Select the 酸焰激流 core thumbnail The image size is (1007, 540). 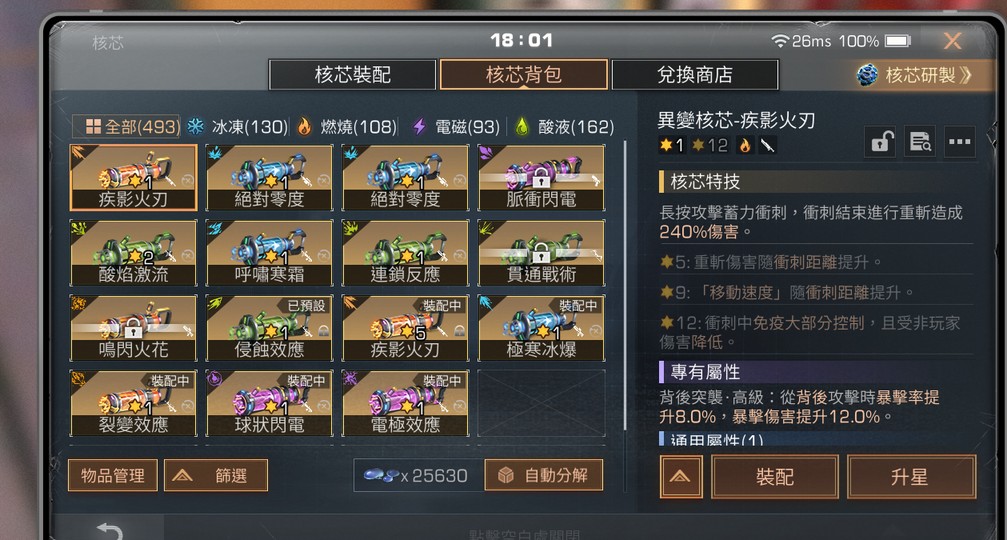[x=134, y=253]
